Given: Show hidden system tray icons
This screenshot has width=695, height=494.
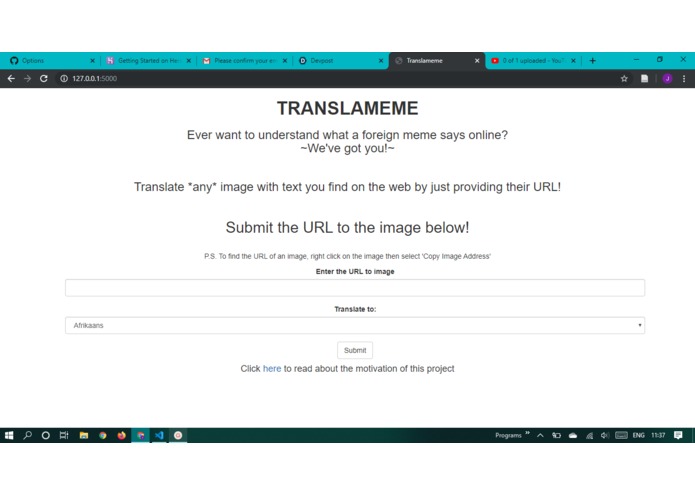Looking at the screenshot, I should tap(540, 436).
